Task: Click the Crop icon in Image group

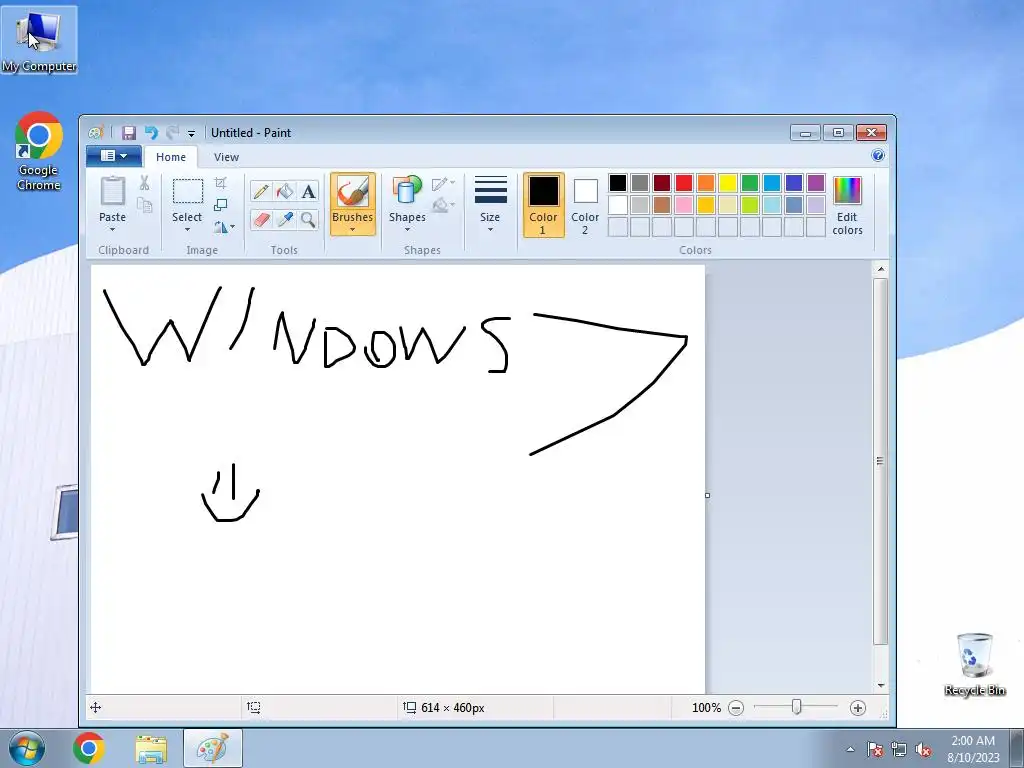Action: (221, 184)
